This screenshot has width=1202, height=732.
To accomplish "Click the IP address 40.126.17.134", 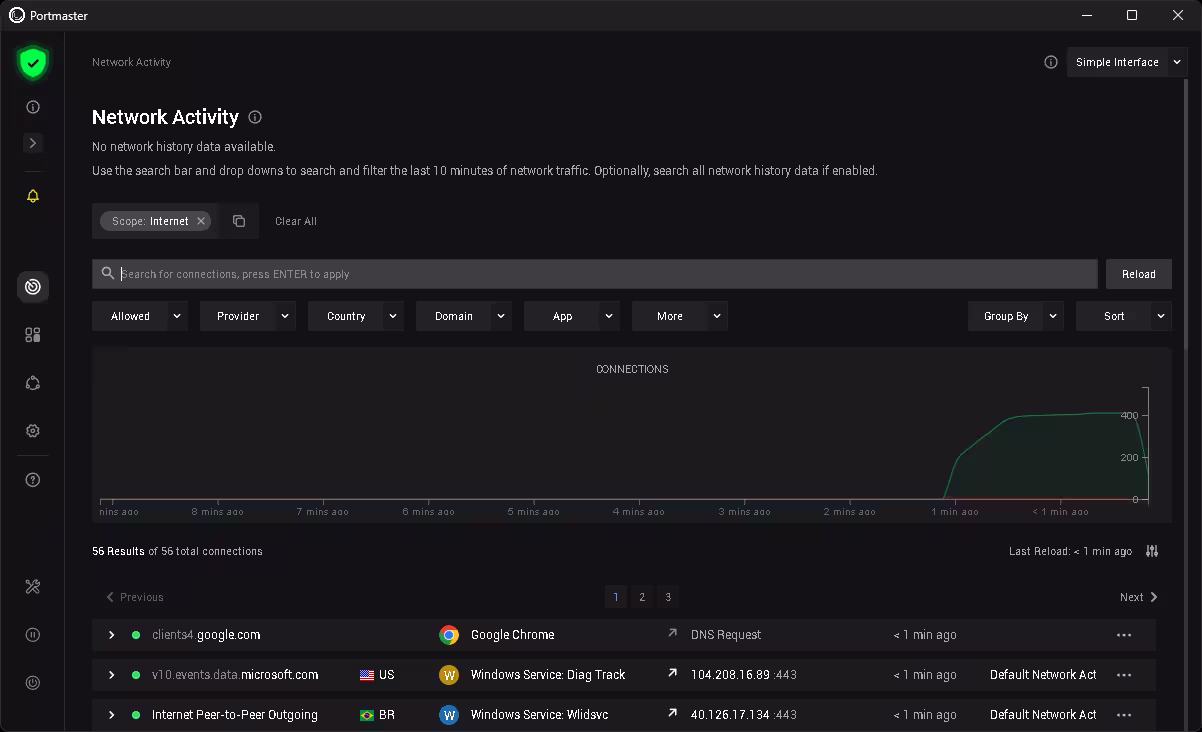I will coord(730,715).
